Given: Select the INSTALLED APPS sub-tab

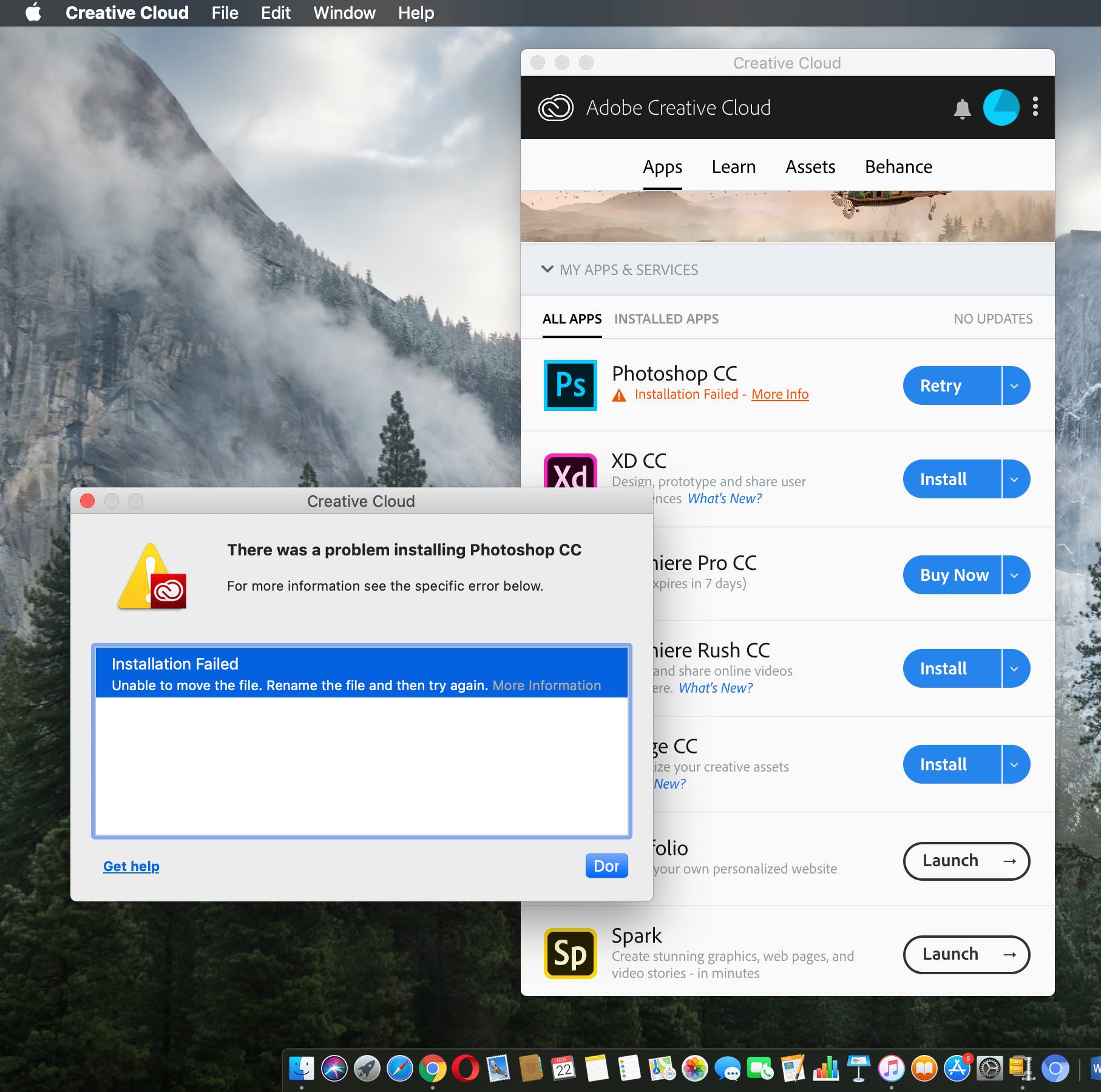Looking at the screenshot, I should [666, 319].
